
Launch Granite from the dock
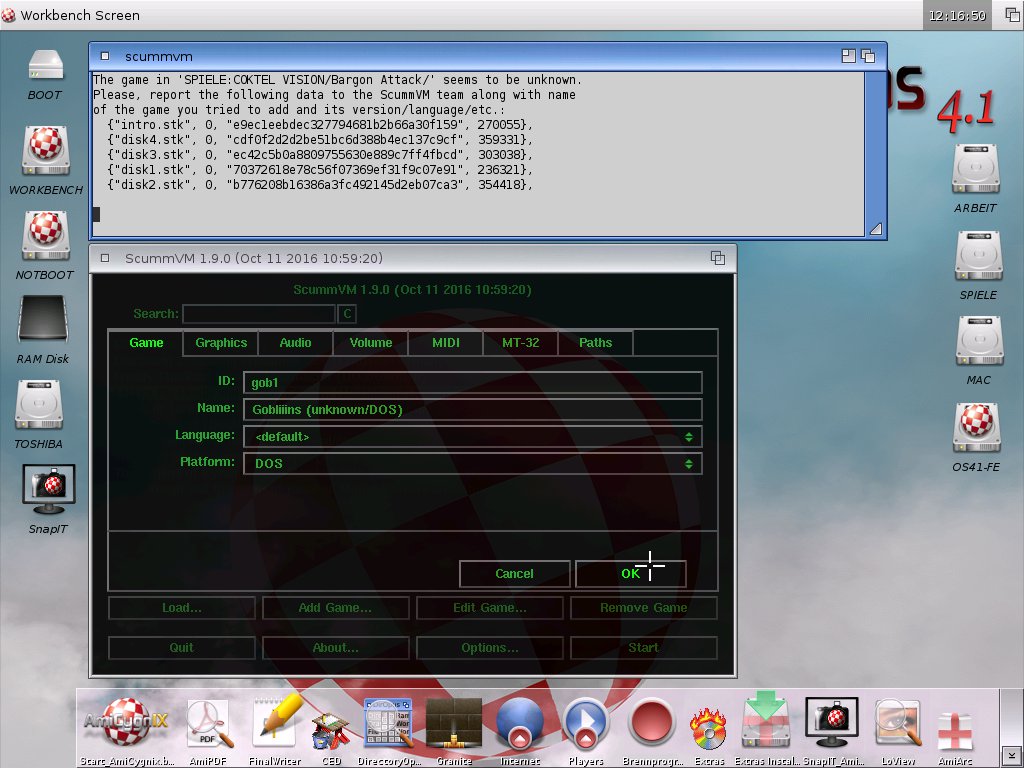pos(453,724)
